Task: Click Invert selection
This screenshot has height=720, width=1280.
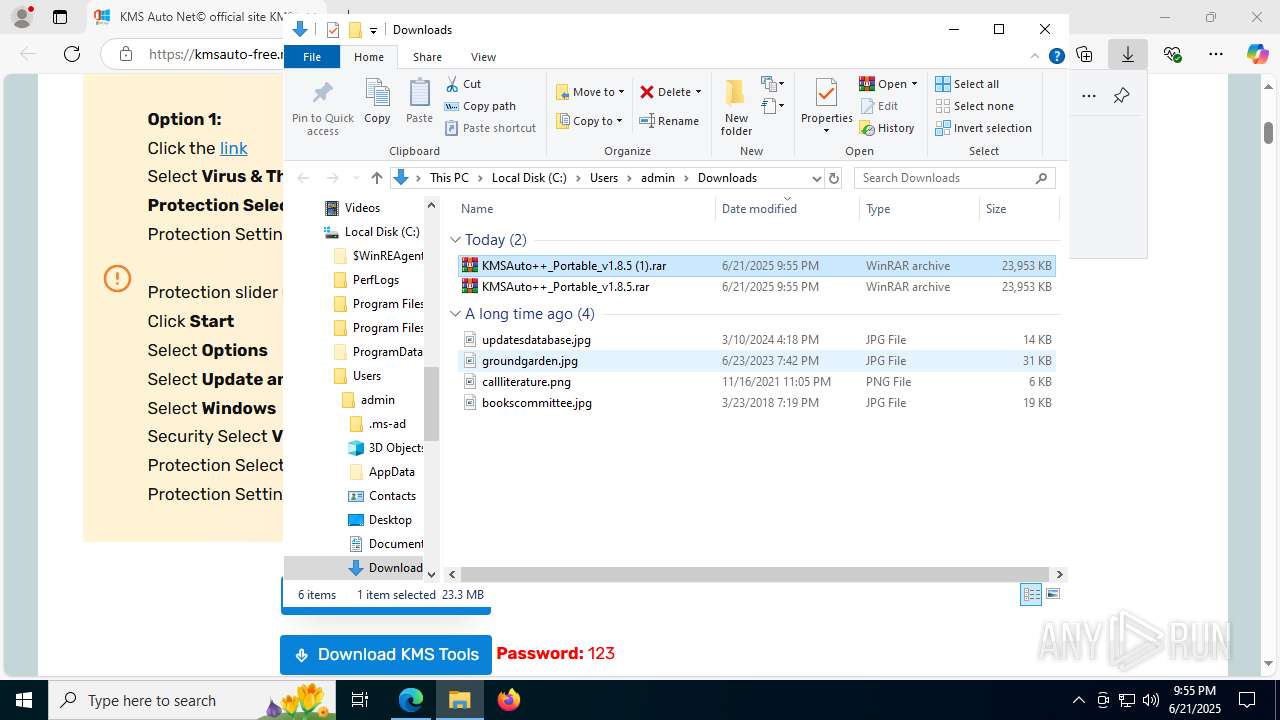Action: [x=983, y=128]
